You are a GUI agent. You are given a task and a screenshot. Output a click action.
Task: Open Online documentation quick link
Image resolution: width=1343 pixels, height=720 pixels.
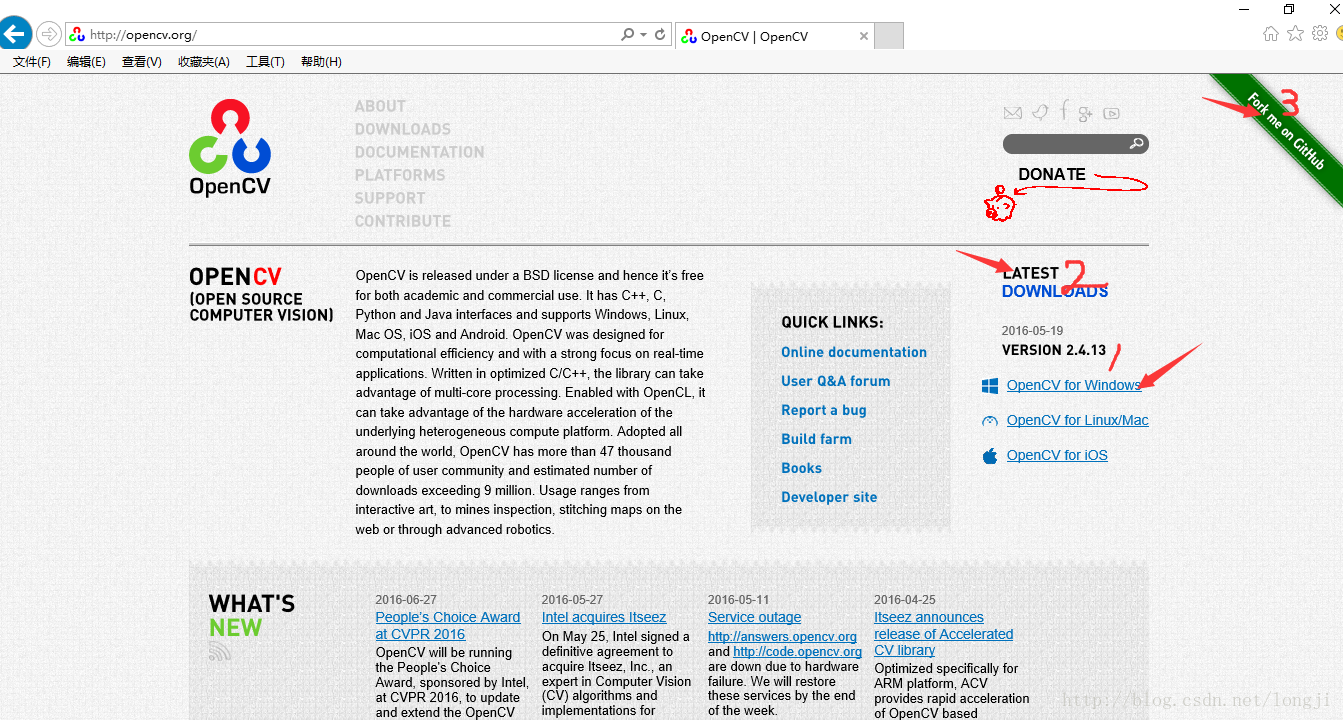pos(854,352)
